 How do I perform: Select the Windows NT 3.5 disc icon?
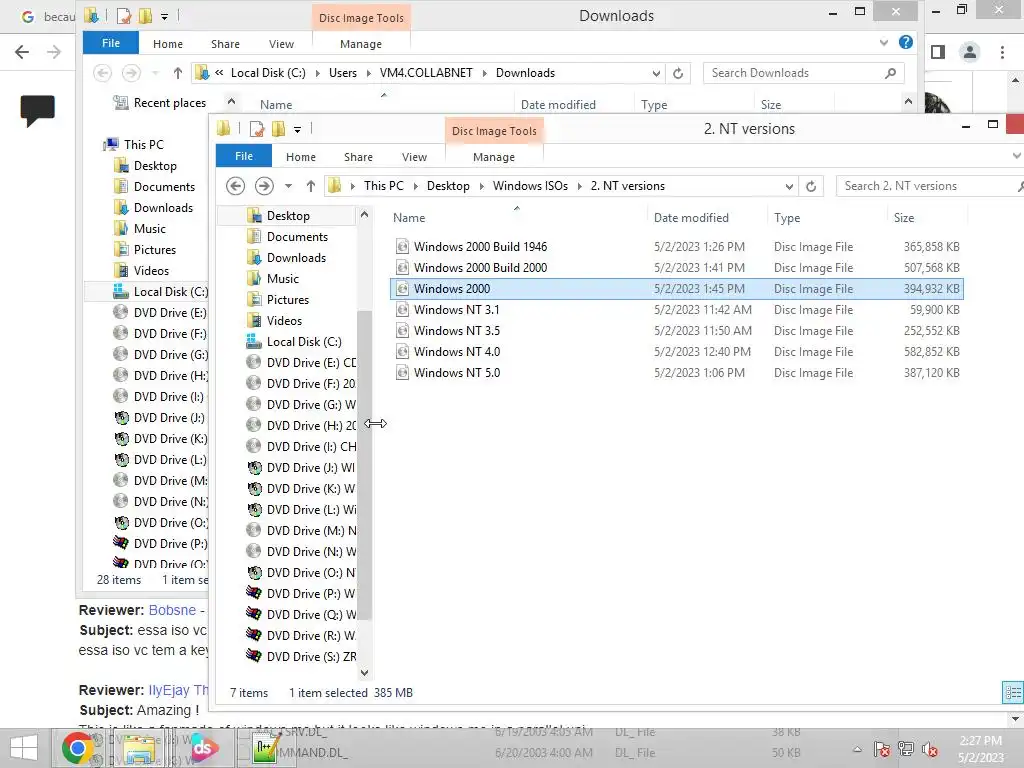pos(402,330)
